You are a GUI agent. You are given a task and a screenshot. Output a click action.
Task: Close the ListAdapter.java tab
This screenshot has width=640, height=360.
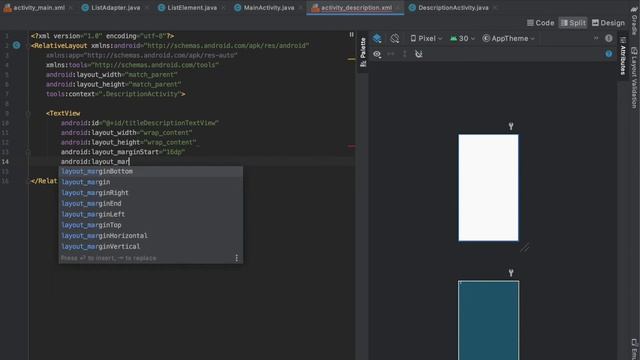[x=147, y=7]
